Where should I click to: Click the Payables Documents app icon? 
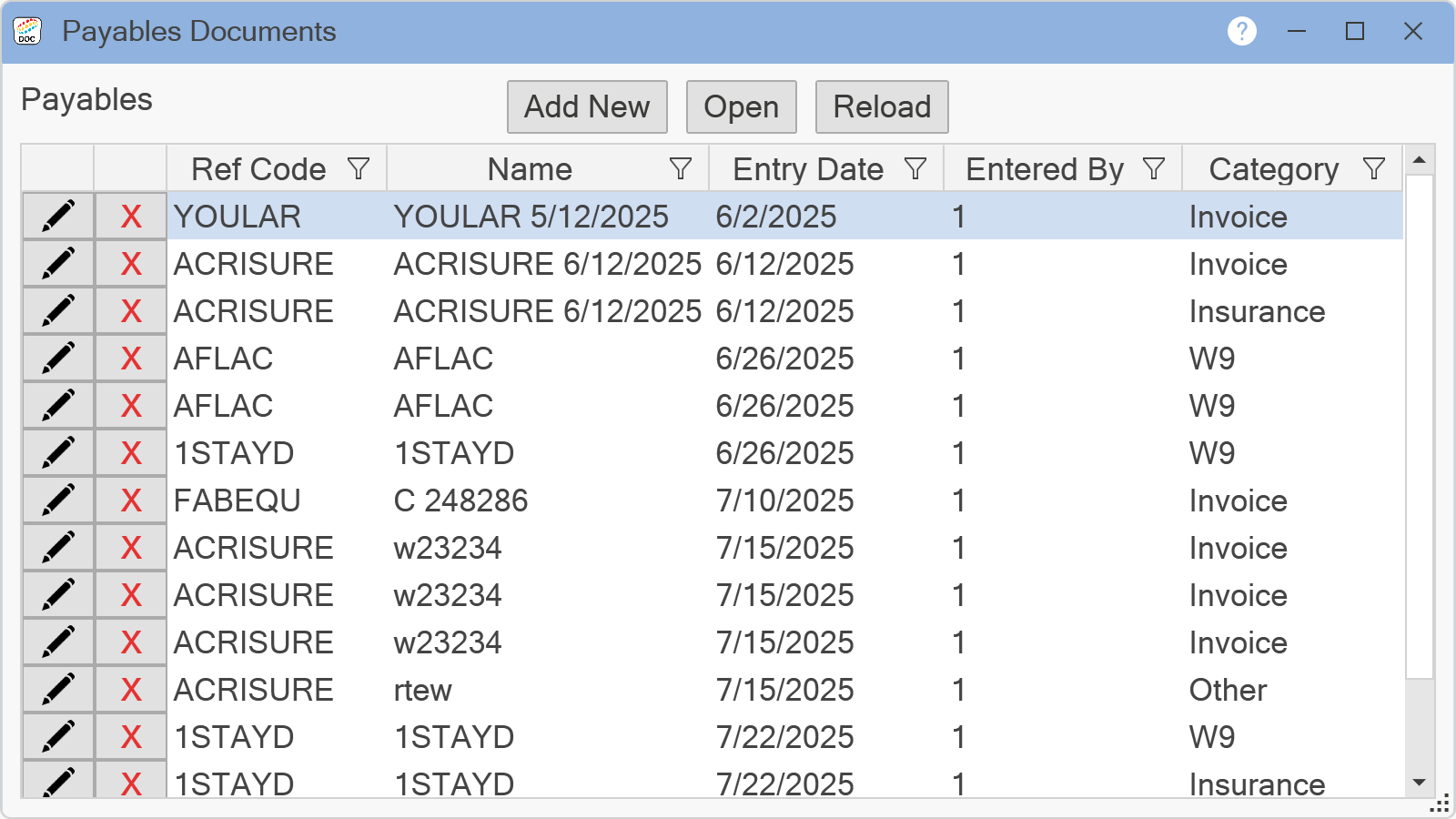27,32
